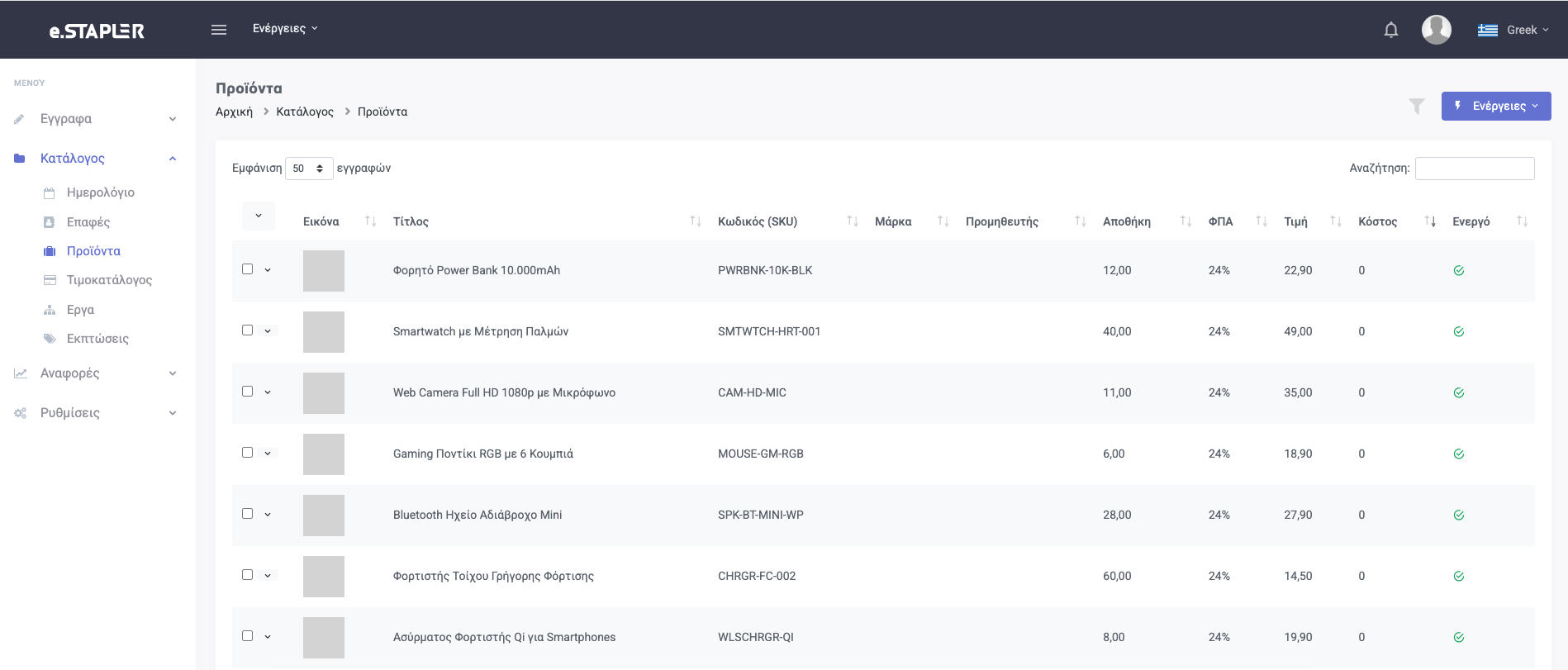This screenshot has height=670, width=1568.
Task: Click the folder icon beside Κατάλογος
Action: click(x=20, y=159)
